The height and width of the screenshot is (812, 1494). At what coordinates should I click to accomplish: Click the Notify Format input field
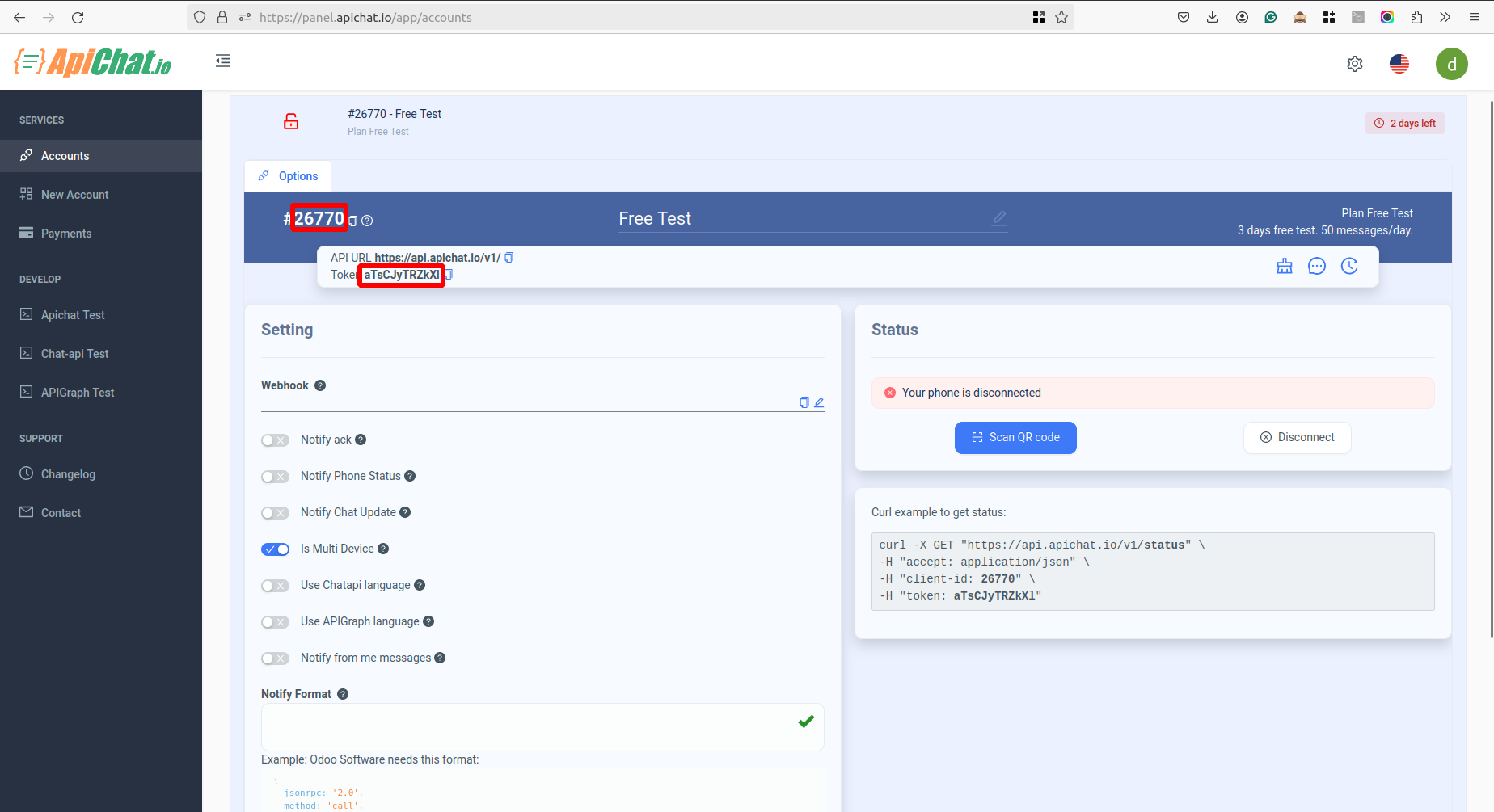click(x=542, y=727)
